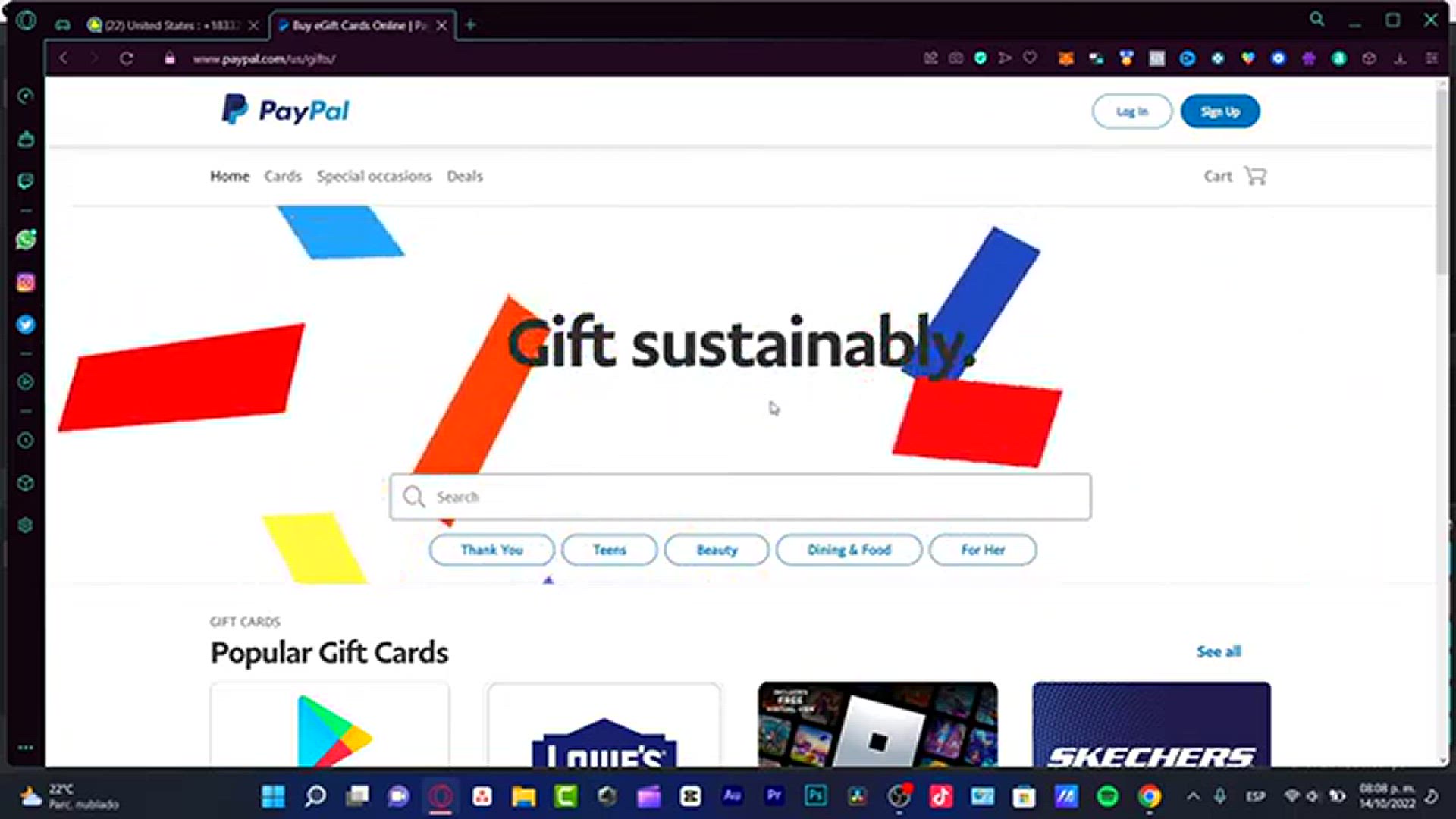Click the site padlock security icon

[x=170, y=58]
